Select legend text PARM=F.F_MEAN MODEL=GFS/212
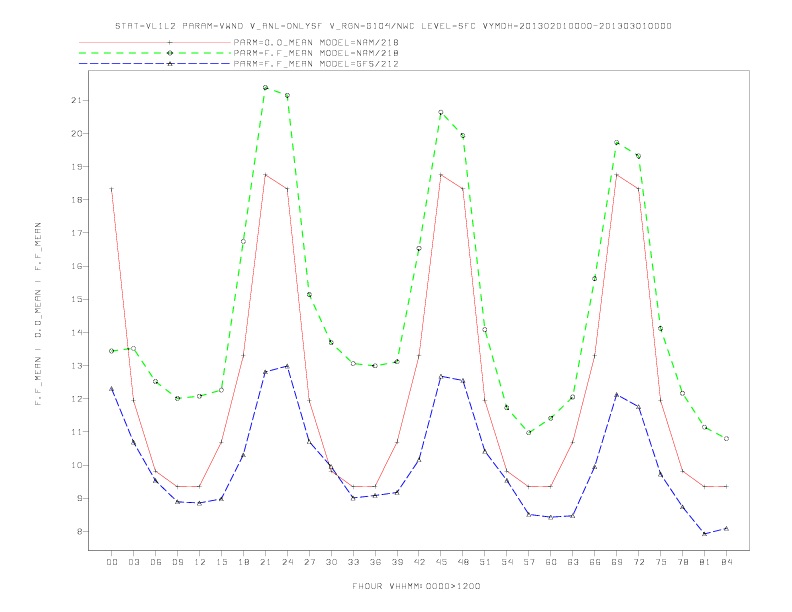This screenshot has width=792, height=612. (x=316, y=64)
